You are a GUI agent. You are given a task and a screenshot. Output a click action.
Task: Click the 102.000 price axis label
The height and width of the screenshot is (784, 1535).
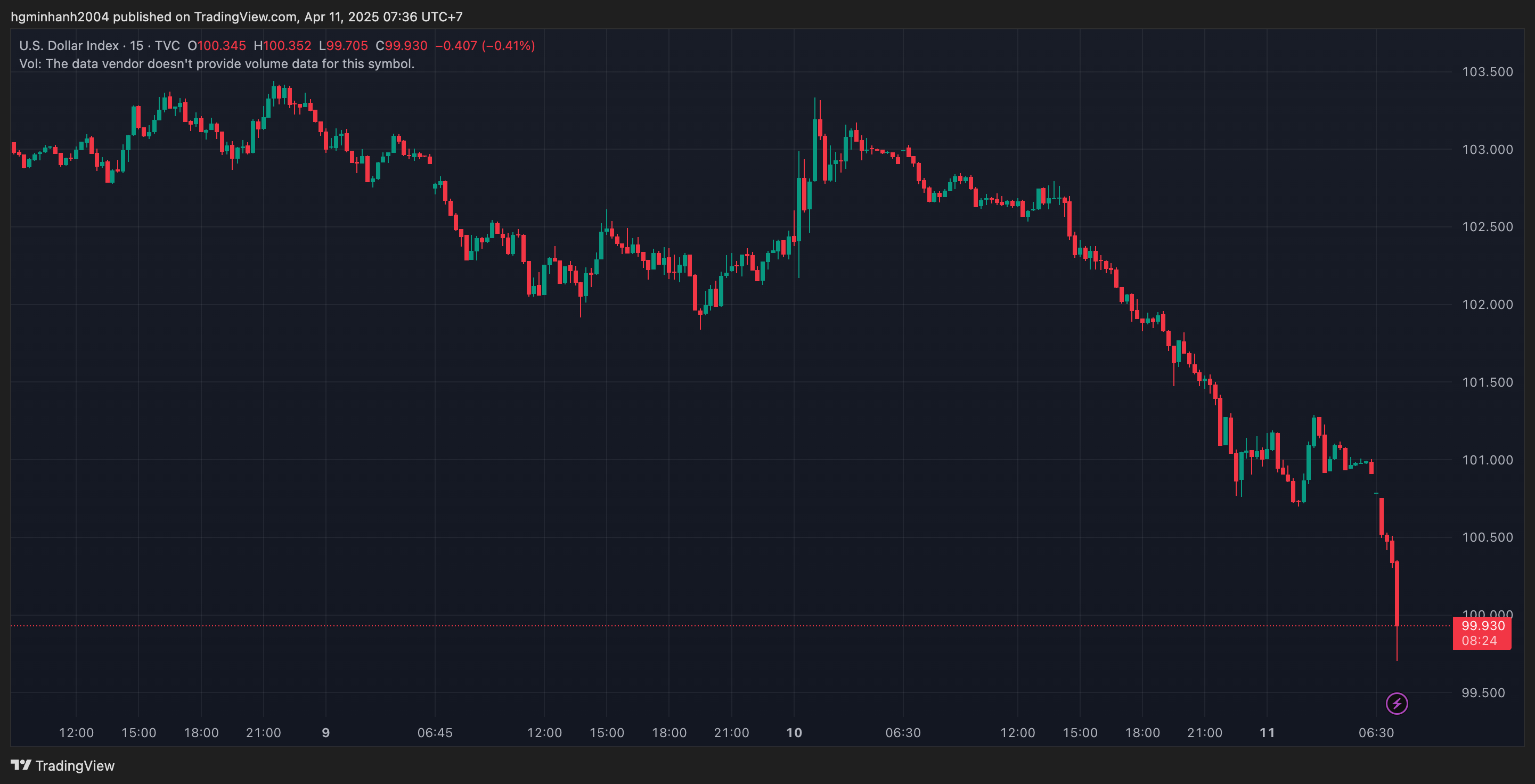click(x=1487, y=305)
